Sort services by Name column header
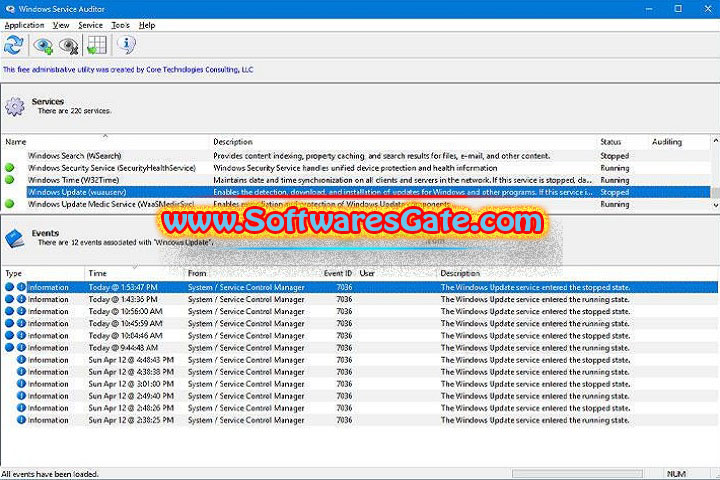Screen dimensions: 720x480 tap(106, 142)
